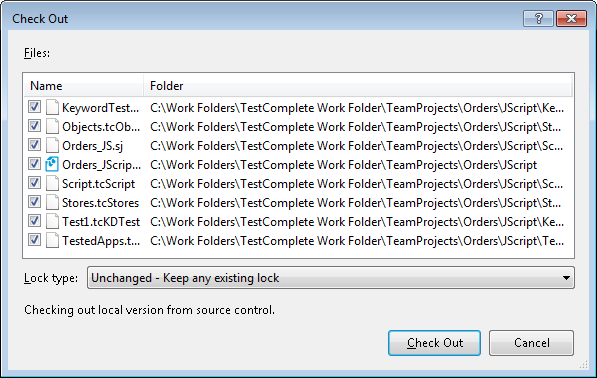597x378 pixels.
Task: Toggle the TestedApps file checkbox
Action: [34, 240]
